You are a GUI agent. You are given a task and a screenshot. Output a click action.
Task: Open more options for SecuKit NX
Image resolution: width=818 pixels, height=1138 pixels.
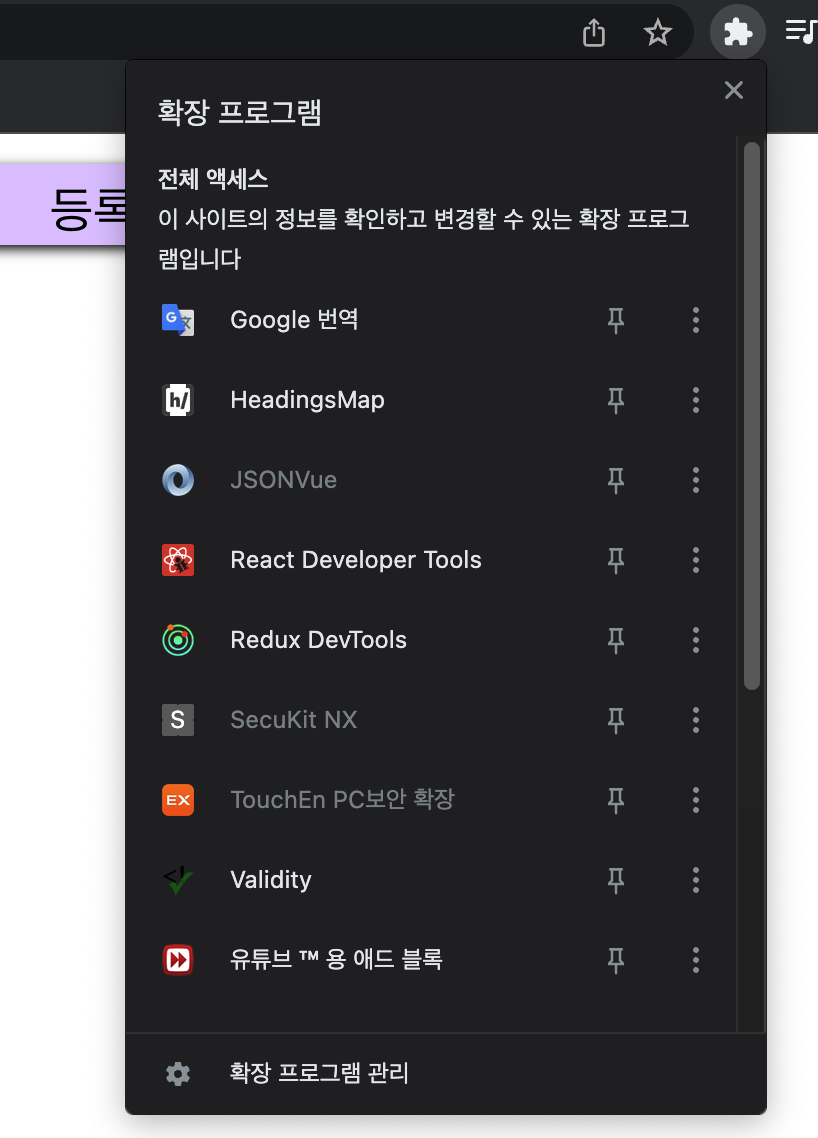tap(695, 720)
